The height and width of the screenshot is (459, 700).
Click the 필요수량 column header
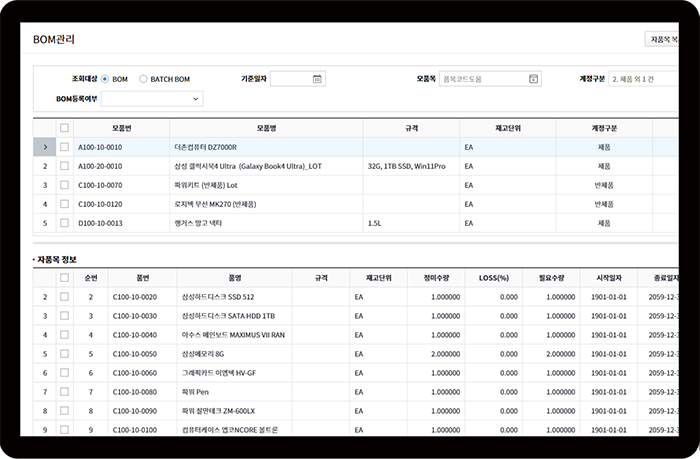click(x=551, y=278)
